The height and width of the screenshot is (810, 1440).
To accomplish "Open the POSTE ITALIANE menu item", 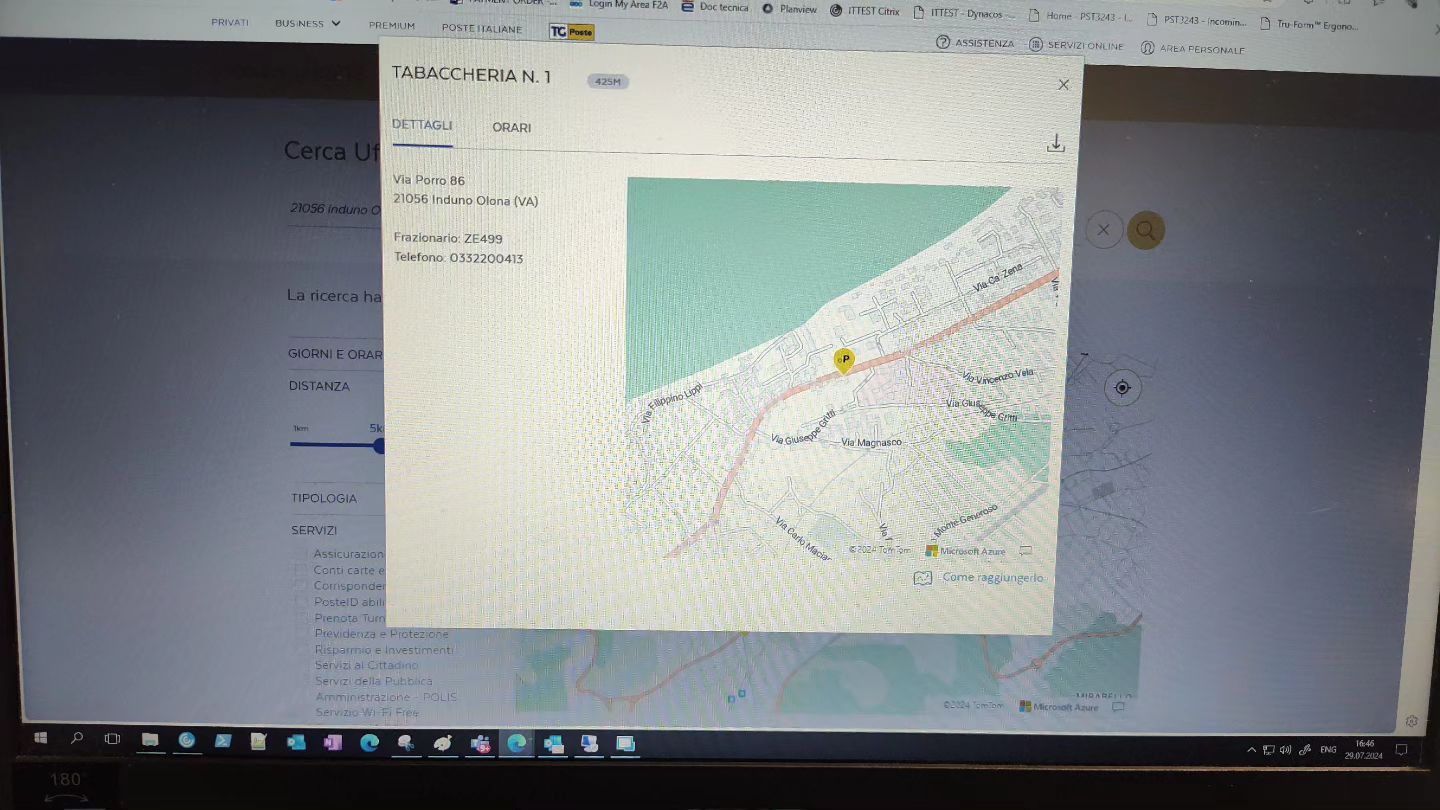I will coord(482,29).
